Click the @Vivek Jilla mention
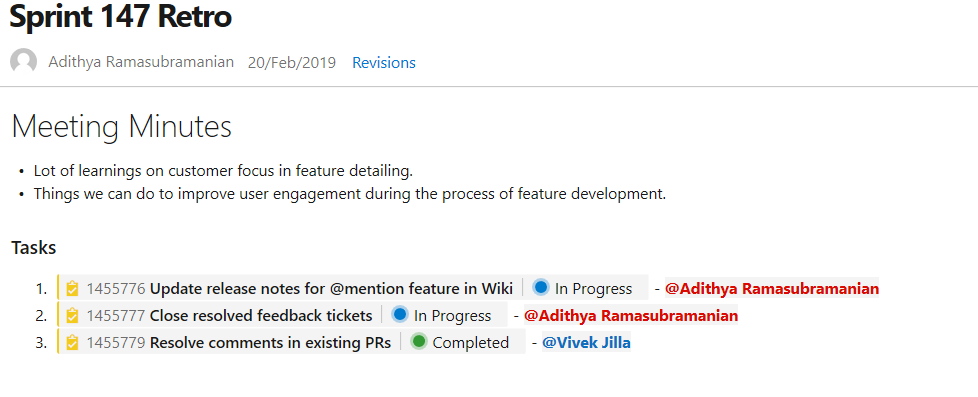This screenshot has height=397, width=978. click(x=586, y=343)
